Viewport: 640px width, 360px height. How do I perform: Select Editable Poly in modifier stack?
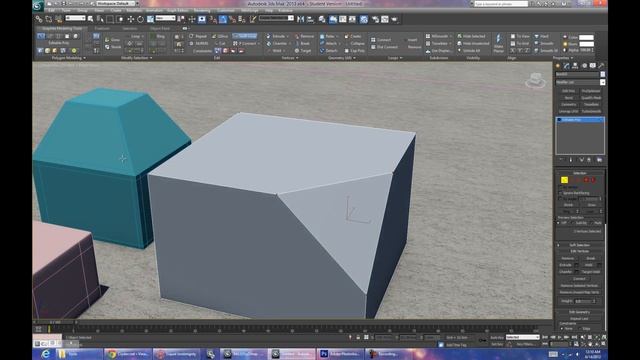point(580,120)
